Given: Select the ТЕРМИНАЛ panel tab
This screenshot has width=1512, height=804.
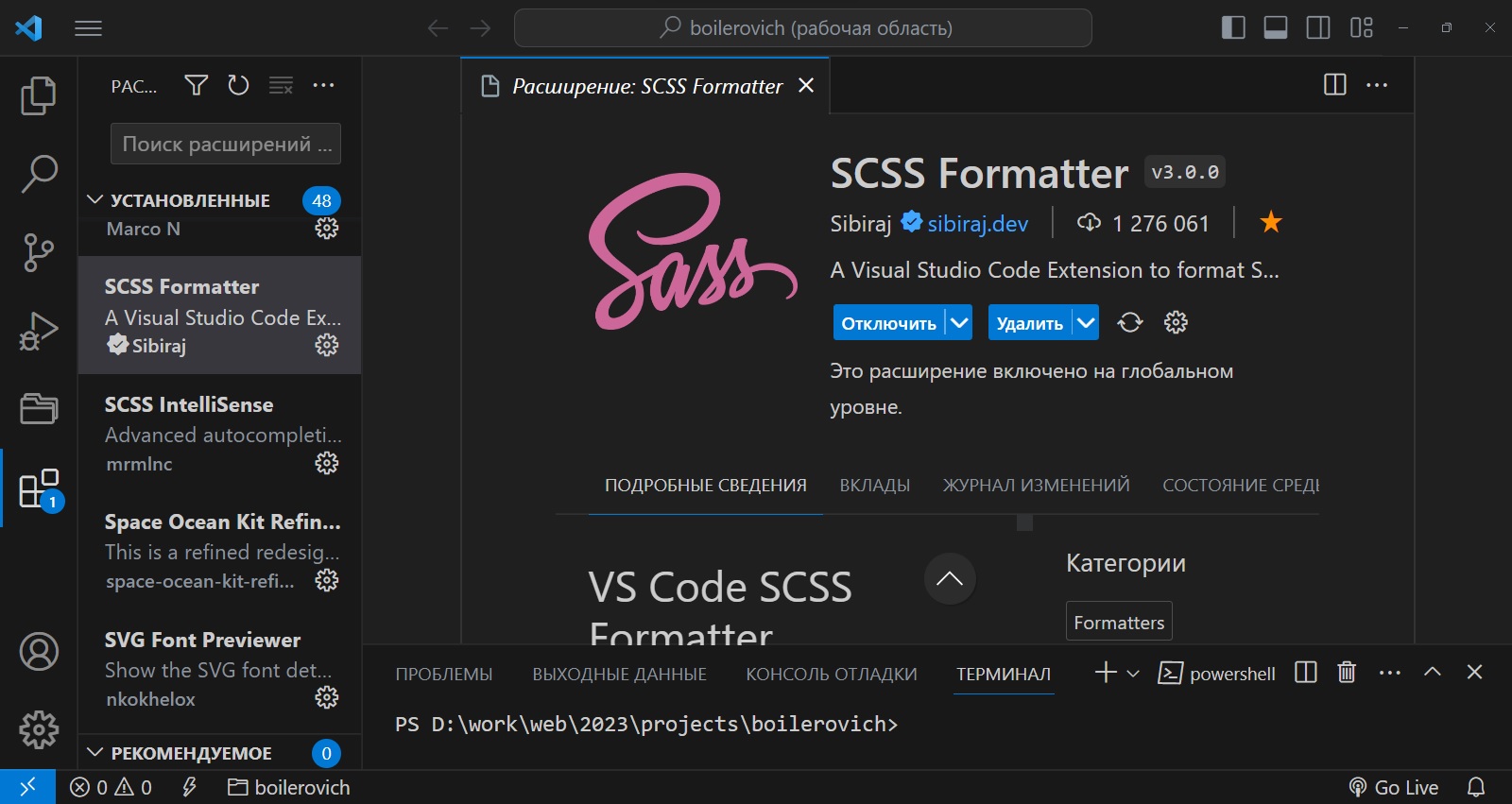Looking at the screenshot, I should click(1004, 674).
